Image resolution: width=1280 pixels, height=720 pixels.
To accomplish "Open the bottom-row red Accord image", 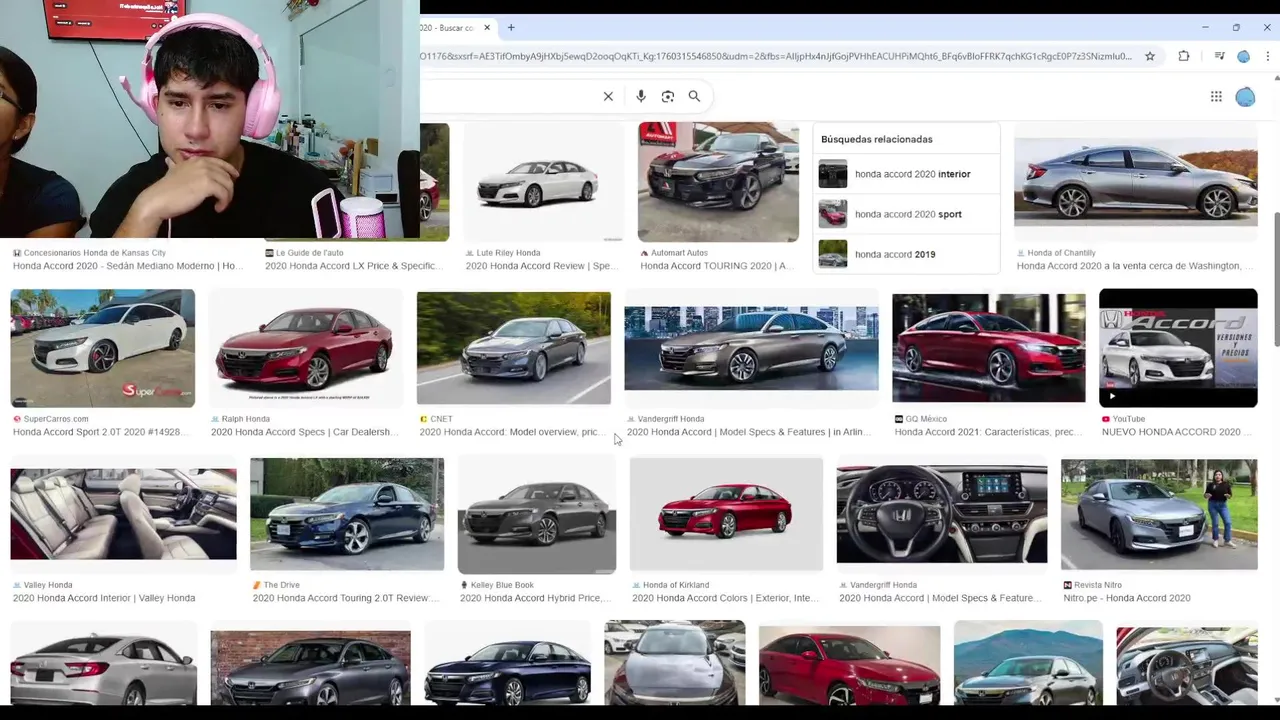I will [849, 665].
